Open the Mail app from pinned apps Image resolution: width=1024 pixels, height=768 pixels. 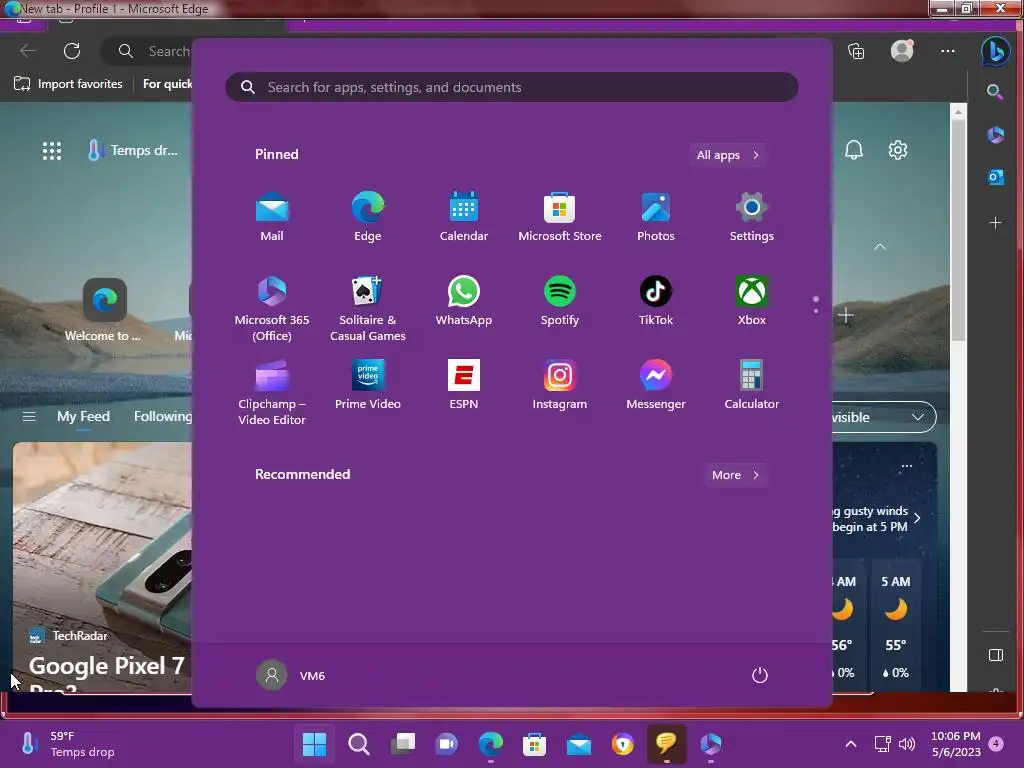pos(272,217)
